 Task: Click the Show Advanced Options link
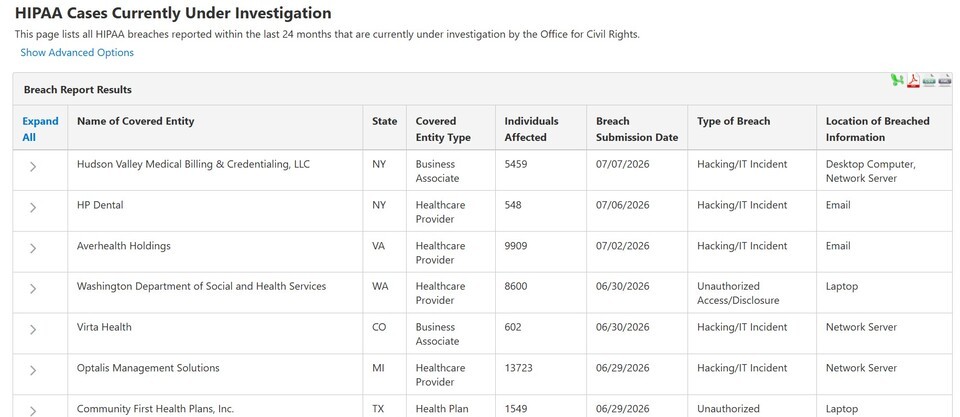(77, 53)
